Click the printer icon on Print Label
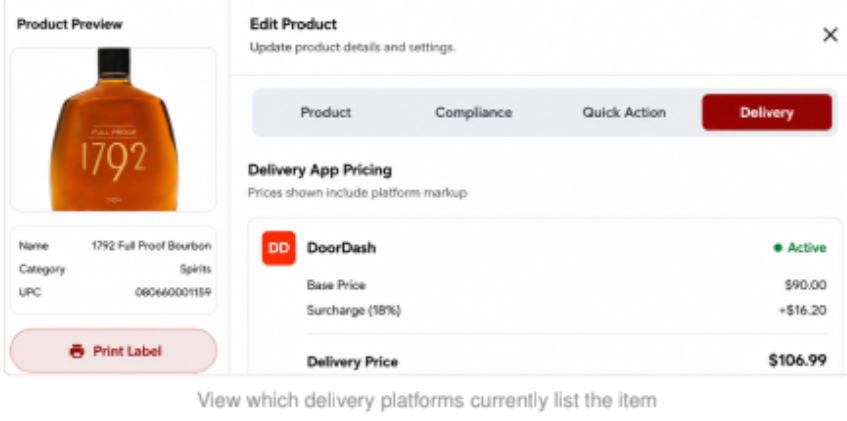Image resolution: width=847 pixels, height=421 pixels. point(77,351)
